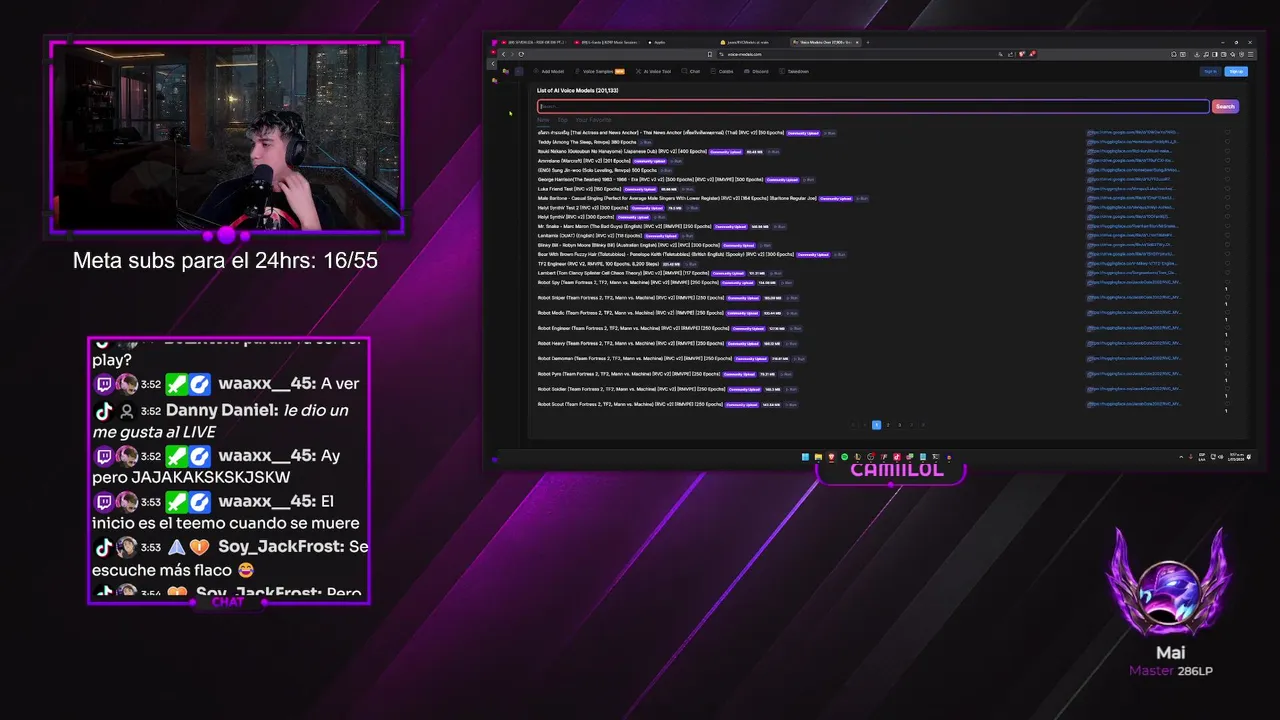Reload the page with the refresh icon
This screenshot has width=1280, height=720.
click(x=521, y=54)
